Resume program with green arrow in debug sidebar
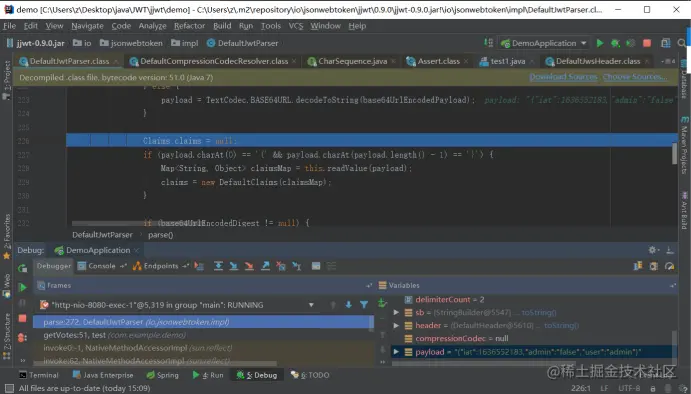Image resolution: width=691 pixels, height=394 pixels. [x=22, y=287]
